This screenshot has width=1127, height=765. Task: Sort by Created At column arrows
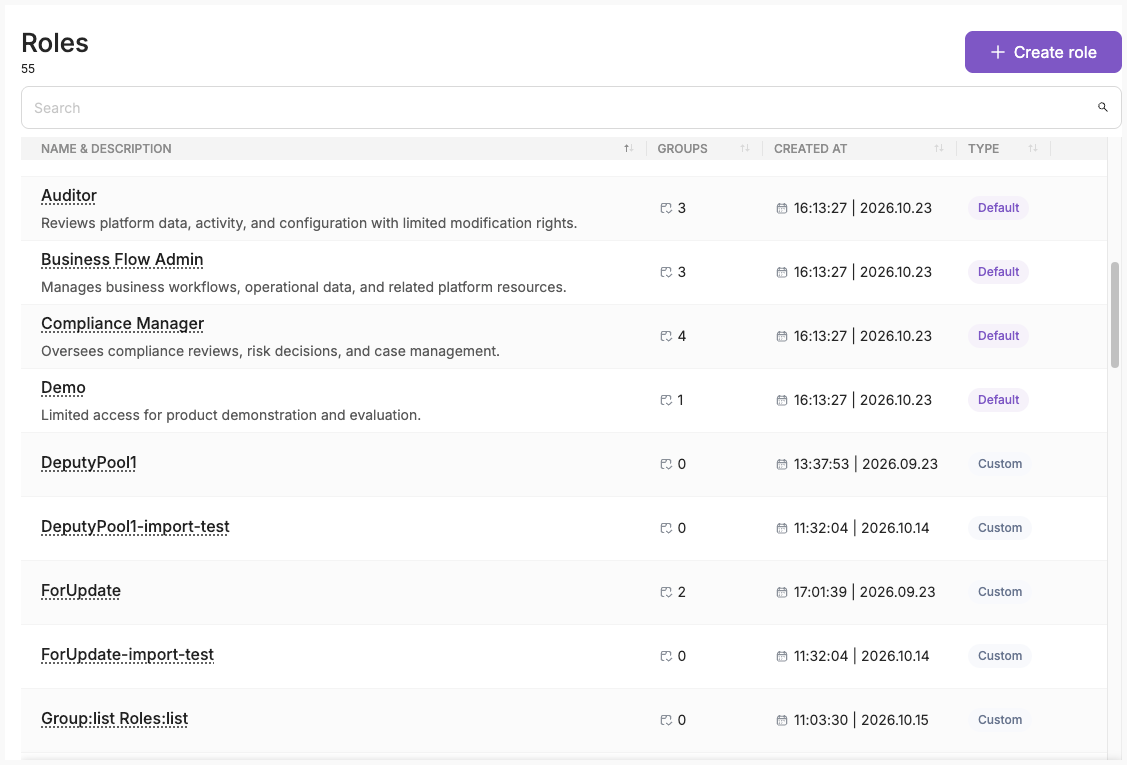[939, 148]
